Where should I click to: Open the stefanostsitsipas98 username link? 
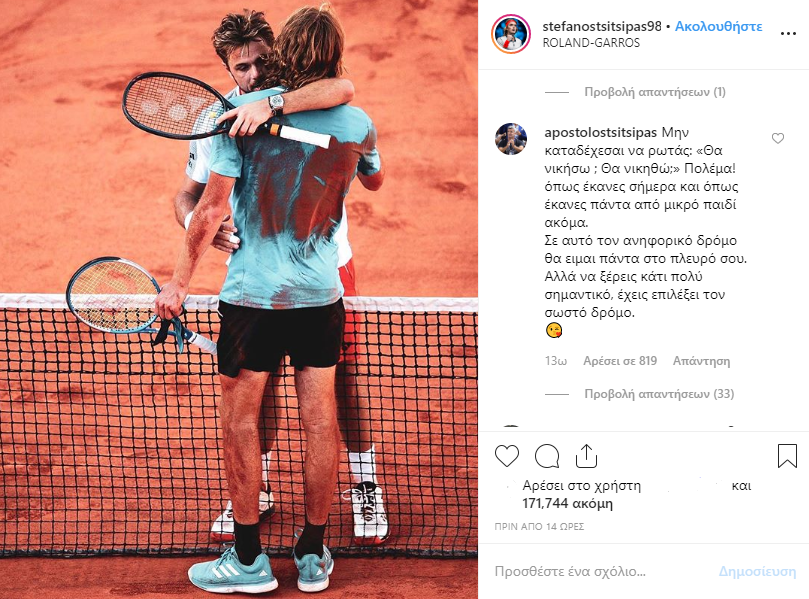pyautogui.click(x=602, y=26)
